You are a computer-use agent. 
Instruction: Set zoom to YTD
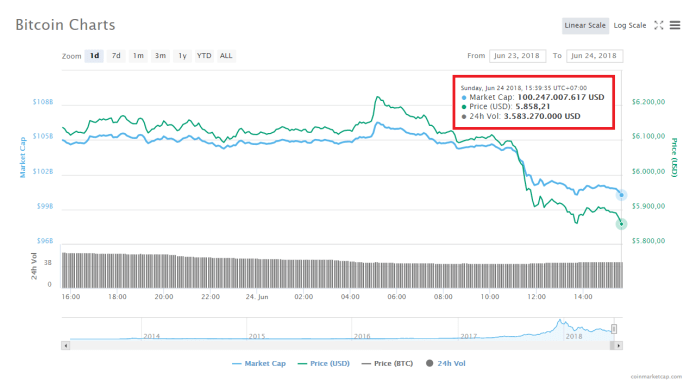[204, 55]
